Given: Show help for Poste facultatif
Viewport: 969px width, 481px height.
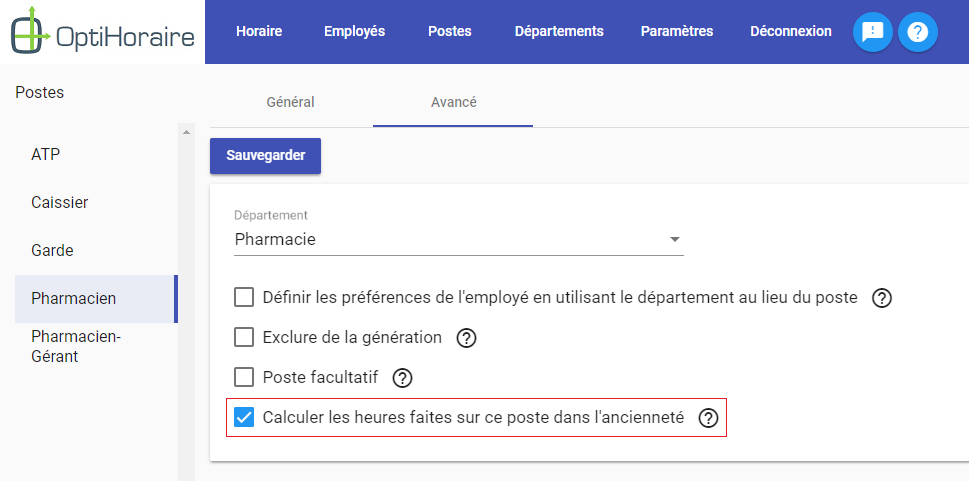Looking at the screenshot, I should (402, 378).
